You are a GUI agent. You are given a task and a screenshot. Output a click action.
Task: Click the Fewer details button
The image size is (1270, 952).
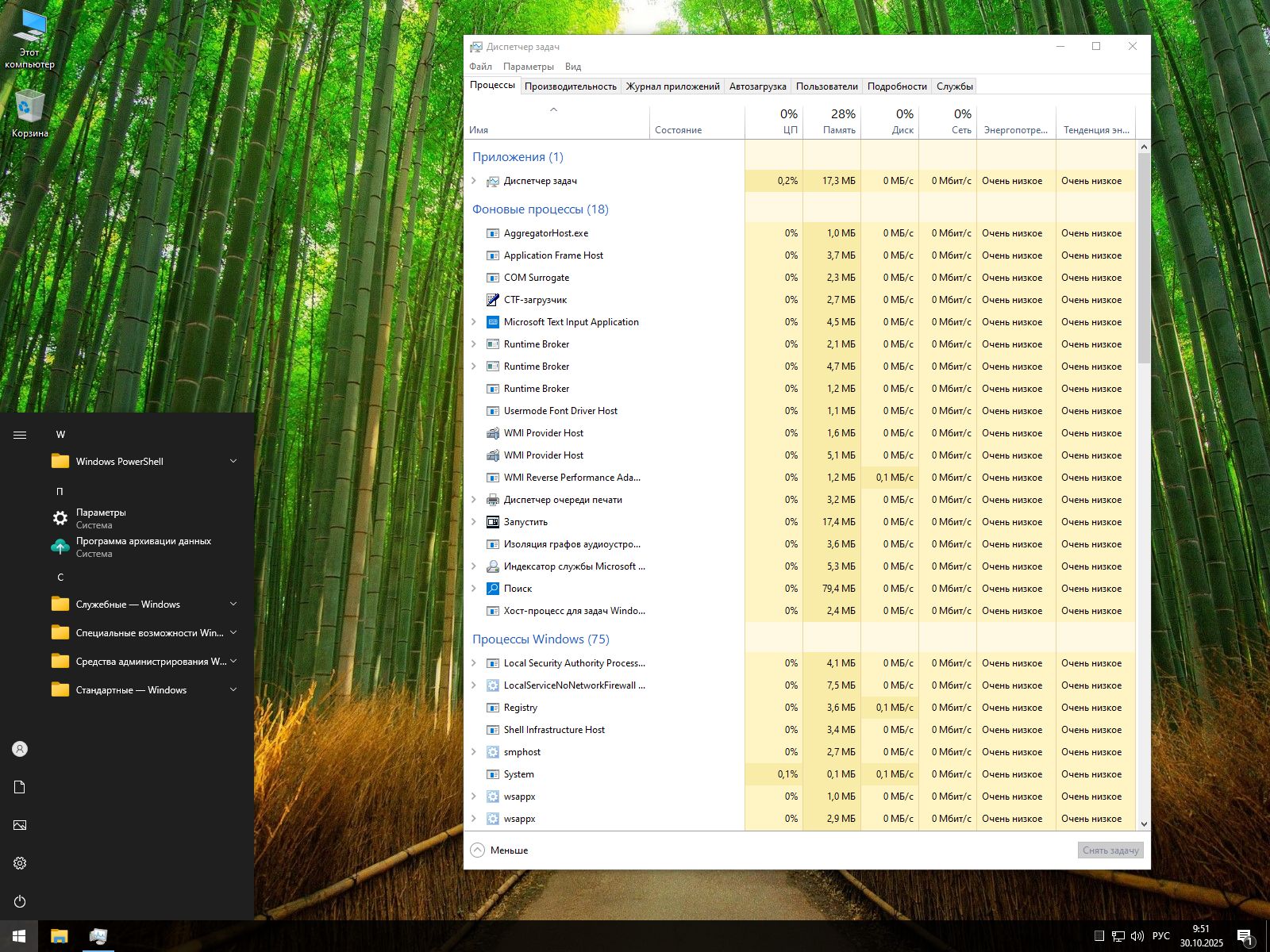tap(500, 850)
